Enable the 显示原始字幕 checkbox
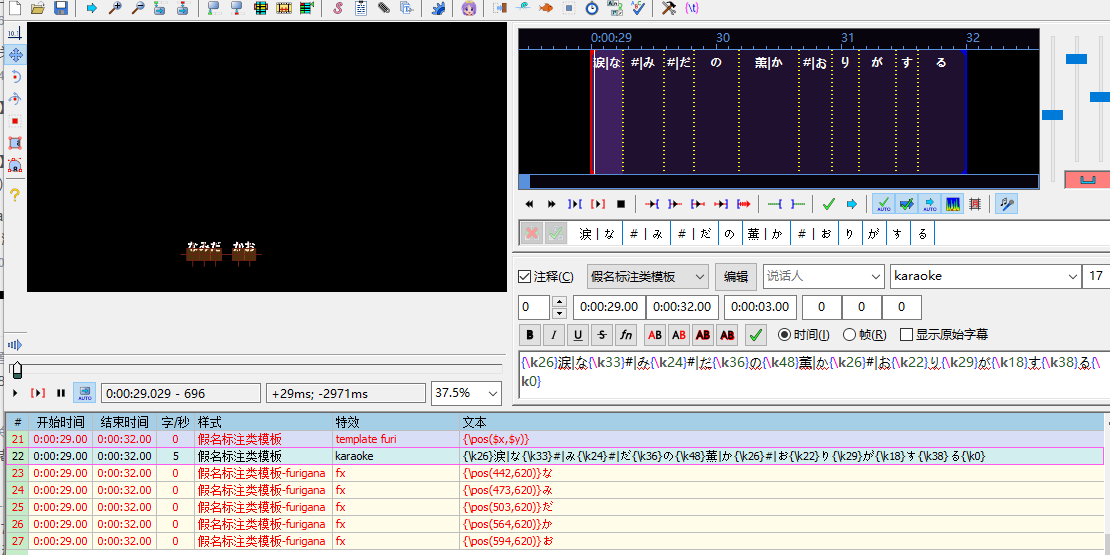 coord(907,335)
